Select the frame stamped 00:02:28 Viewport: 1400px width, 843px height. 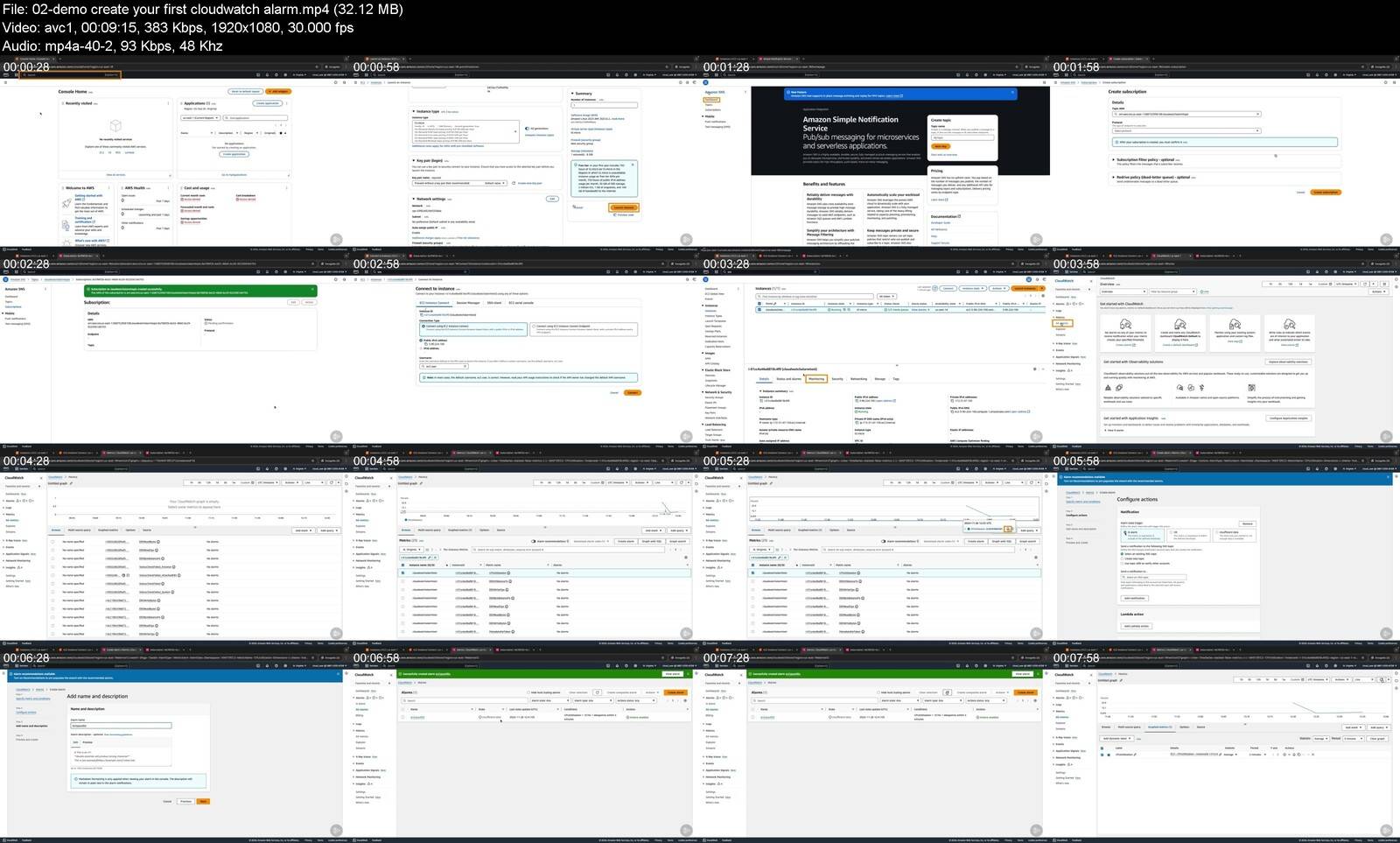pyautogui.click(x=175, y=349)
